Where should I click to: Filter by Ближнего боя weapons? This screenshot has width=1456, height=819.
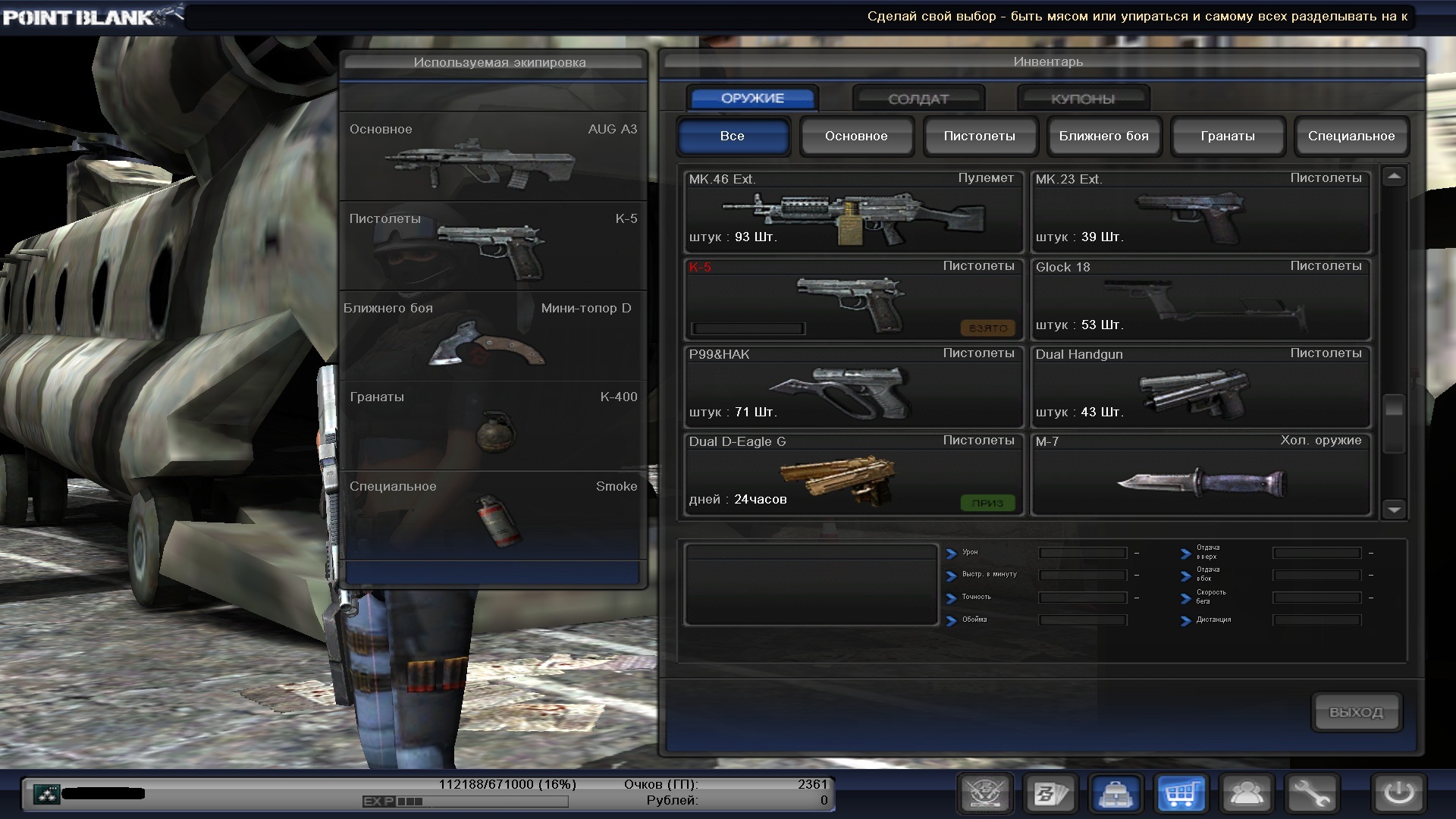point(1104,136)
